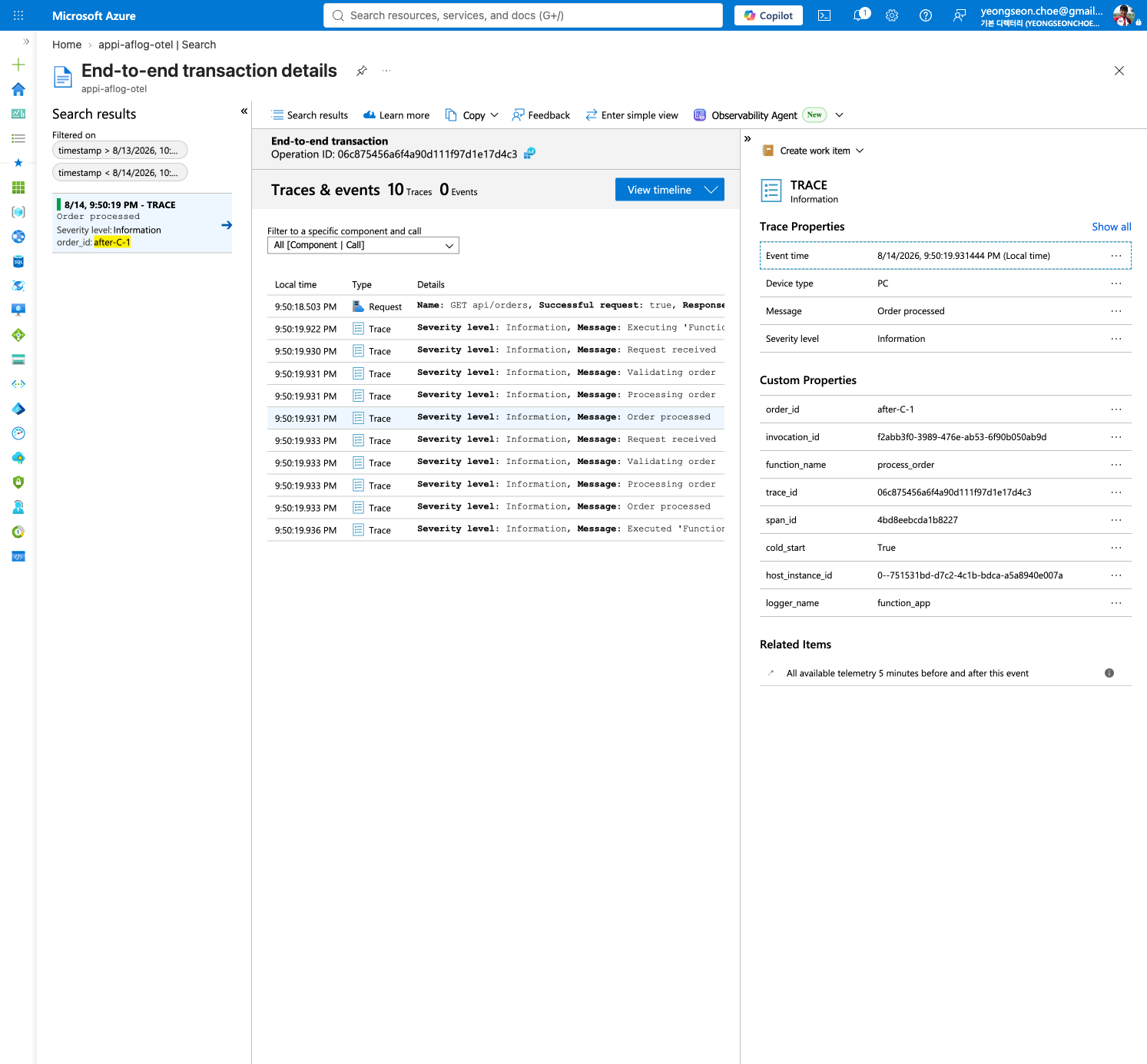Screen dimensions: 1147x1064
Task: Open the Azure portal apps grid menu
Action: (x=18, y=15)
